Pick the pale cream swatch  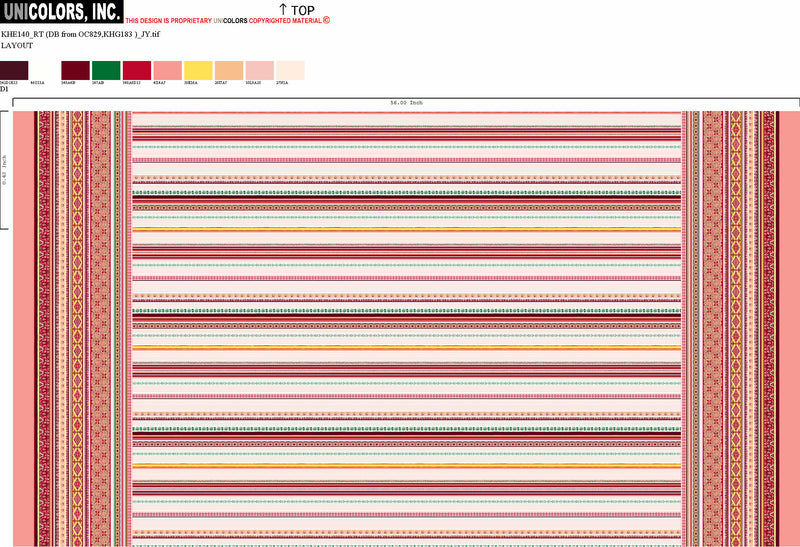tap(290, 70)
